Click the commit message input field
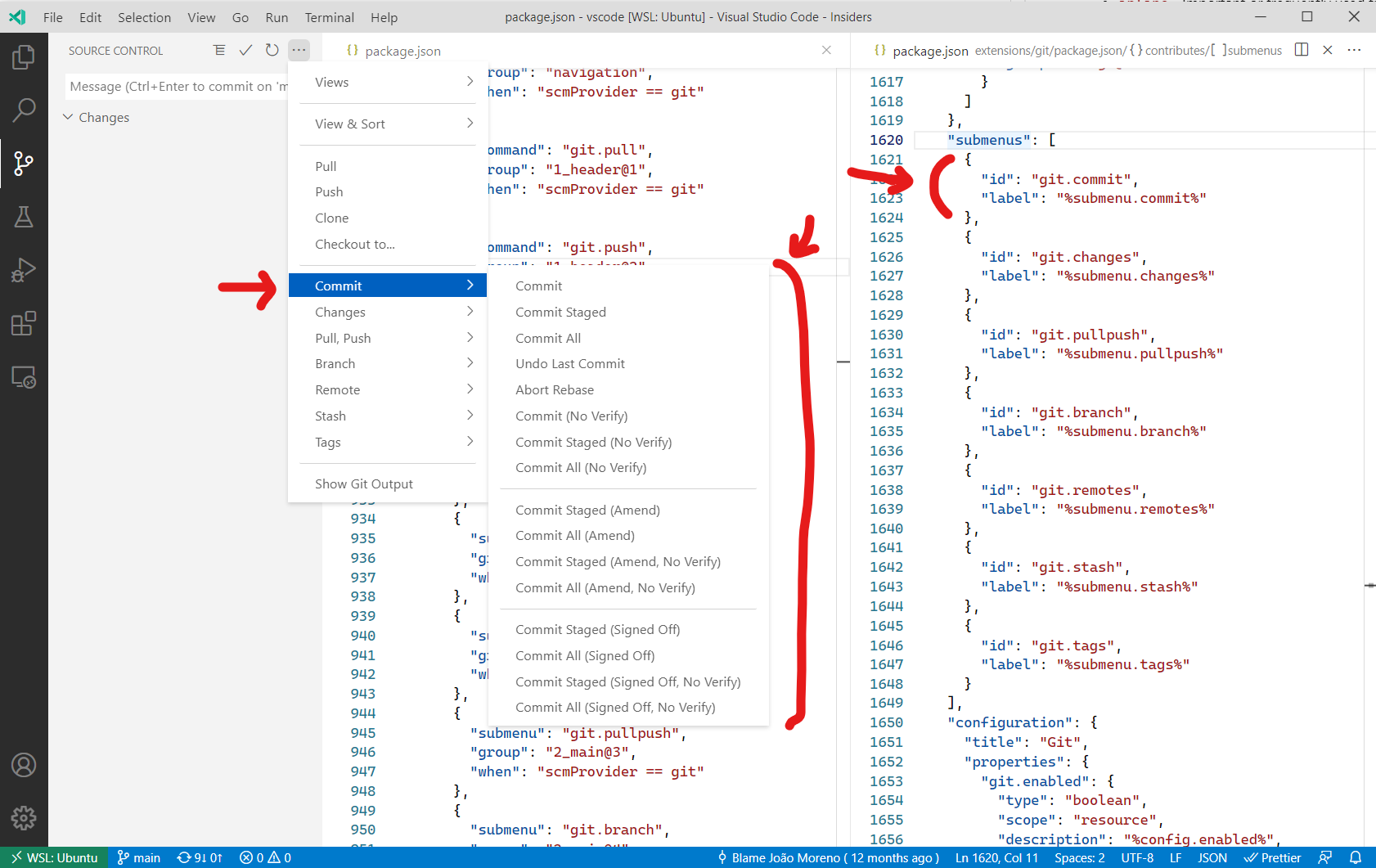This screenshot has height=868, width=1376. pyautogui.click(x=176, y=86)
